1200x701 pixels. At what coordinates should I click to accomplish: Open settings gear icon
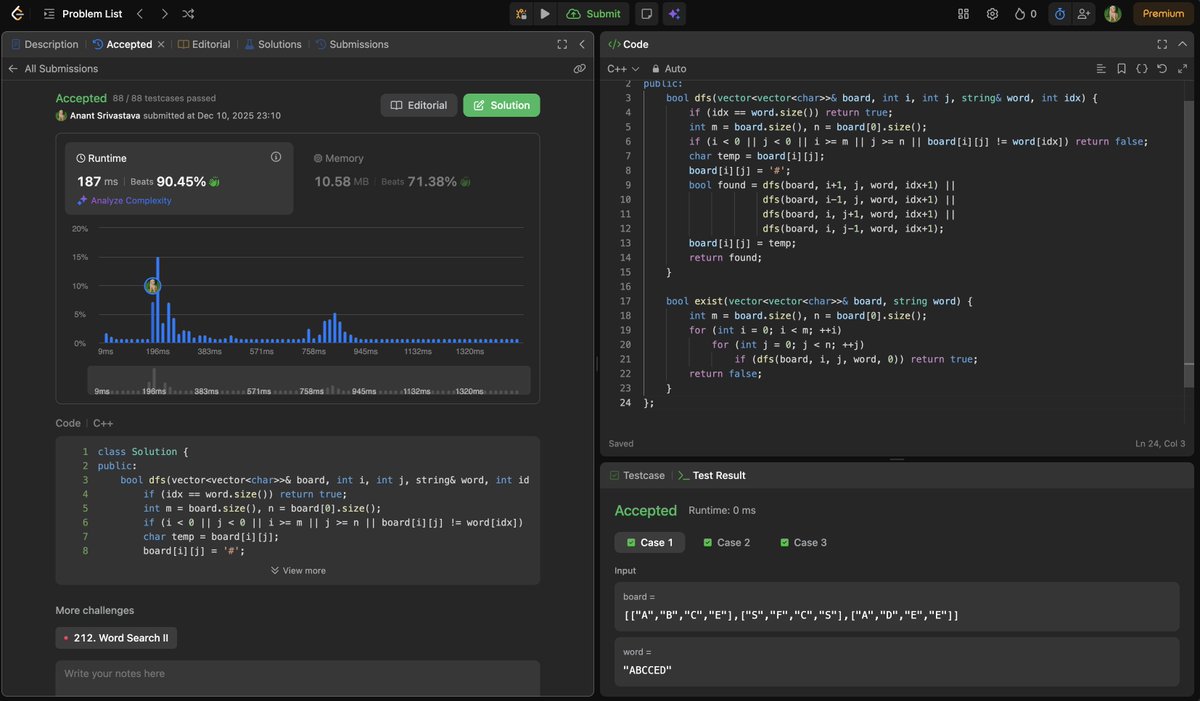click(x=992, y=14)
